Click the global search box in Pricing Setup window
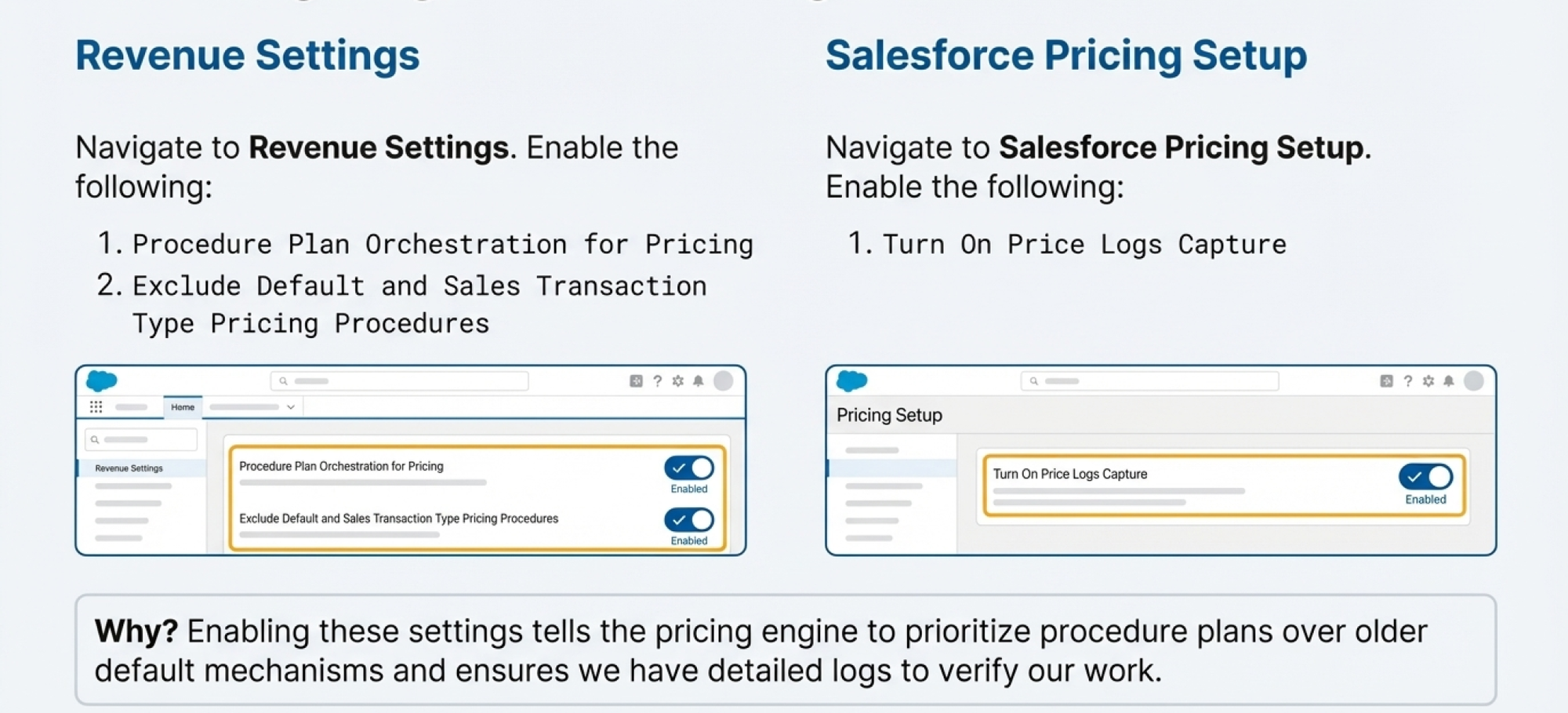This screenshot has width=1568, height=713. click(1149, 381)
